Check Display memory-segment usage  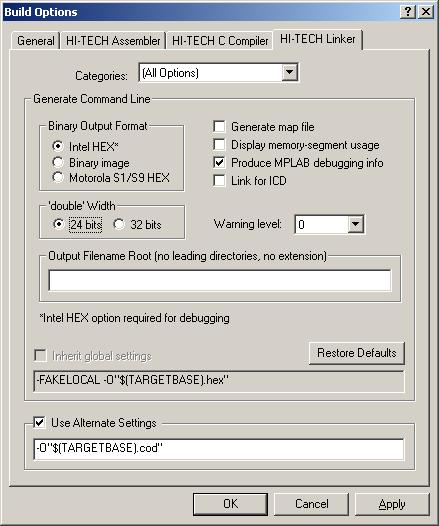219,145
